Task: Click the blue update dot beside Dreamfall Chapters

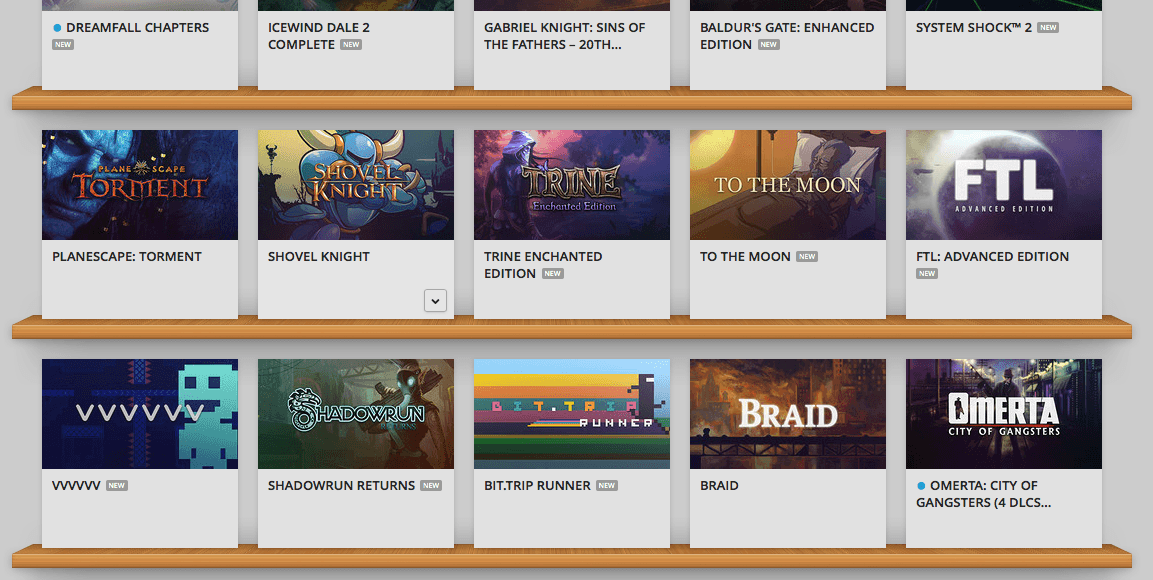Action: 57,28
